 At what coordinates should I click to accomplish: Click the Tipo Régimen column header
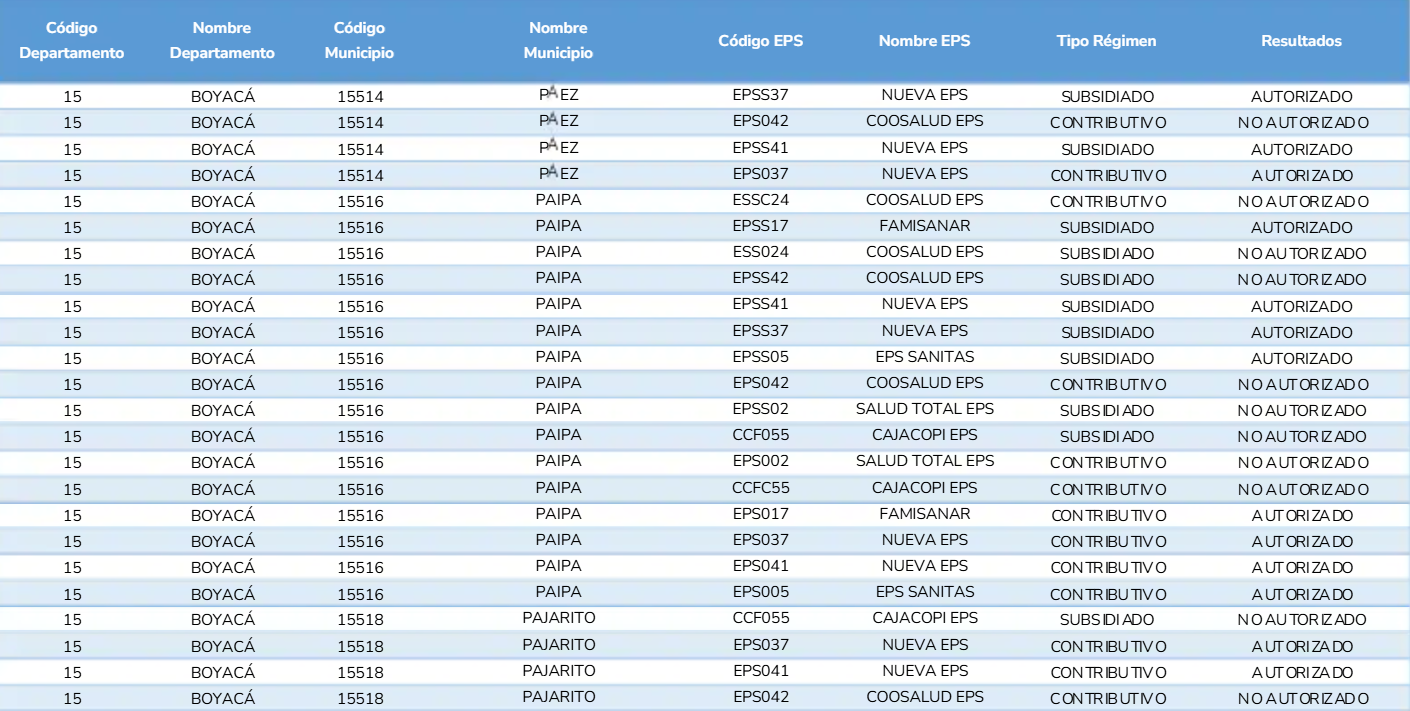[x=1106, y=41]
